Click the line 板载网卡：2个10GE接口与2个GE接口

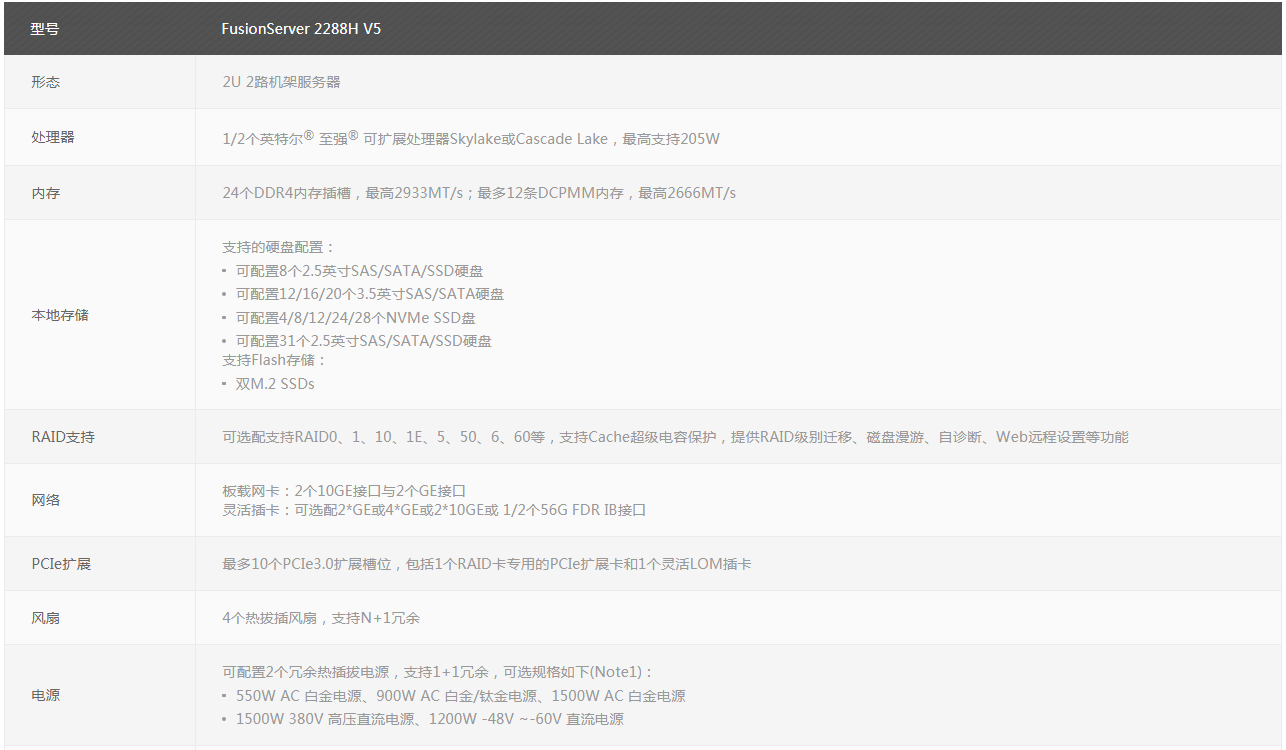point(344,491)
